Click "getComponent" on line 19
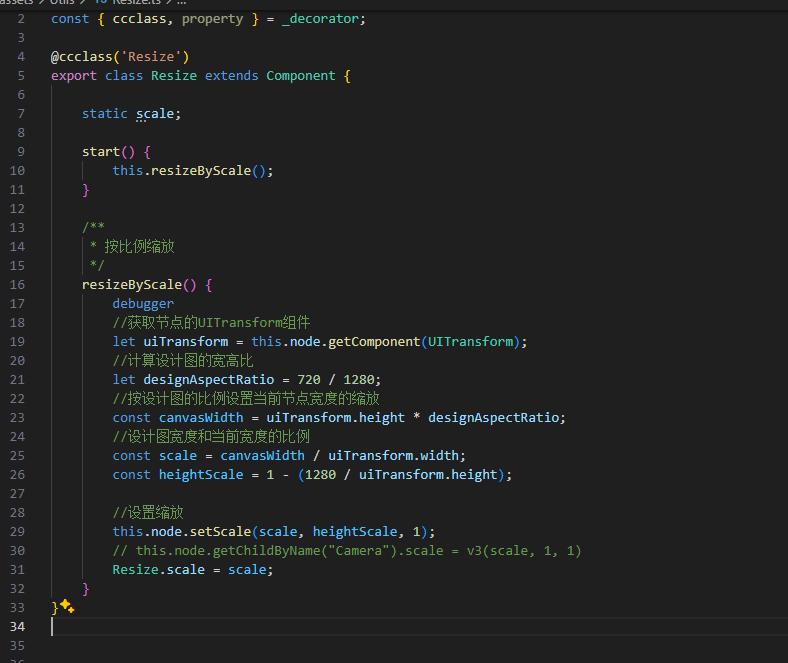788x663 pixels. (374, 342)
